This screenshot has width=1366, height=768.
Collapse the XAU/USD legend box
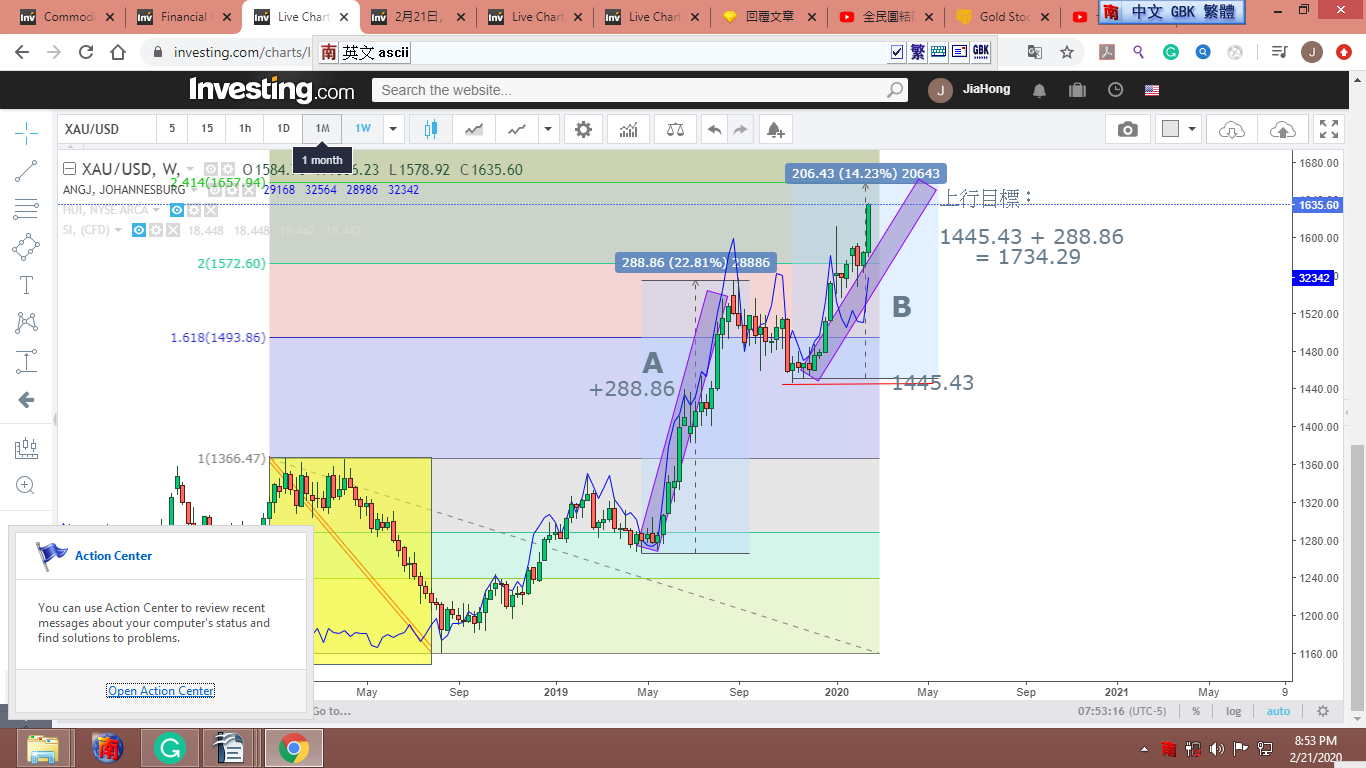(x=69, y=169)
